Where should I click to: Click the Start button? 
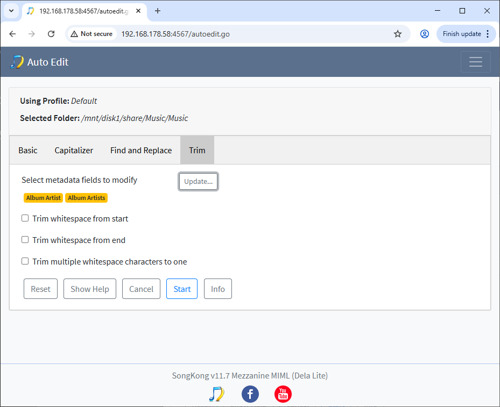point(182,289)
